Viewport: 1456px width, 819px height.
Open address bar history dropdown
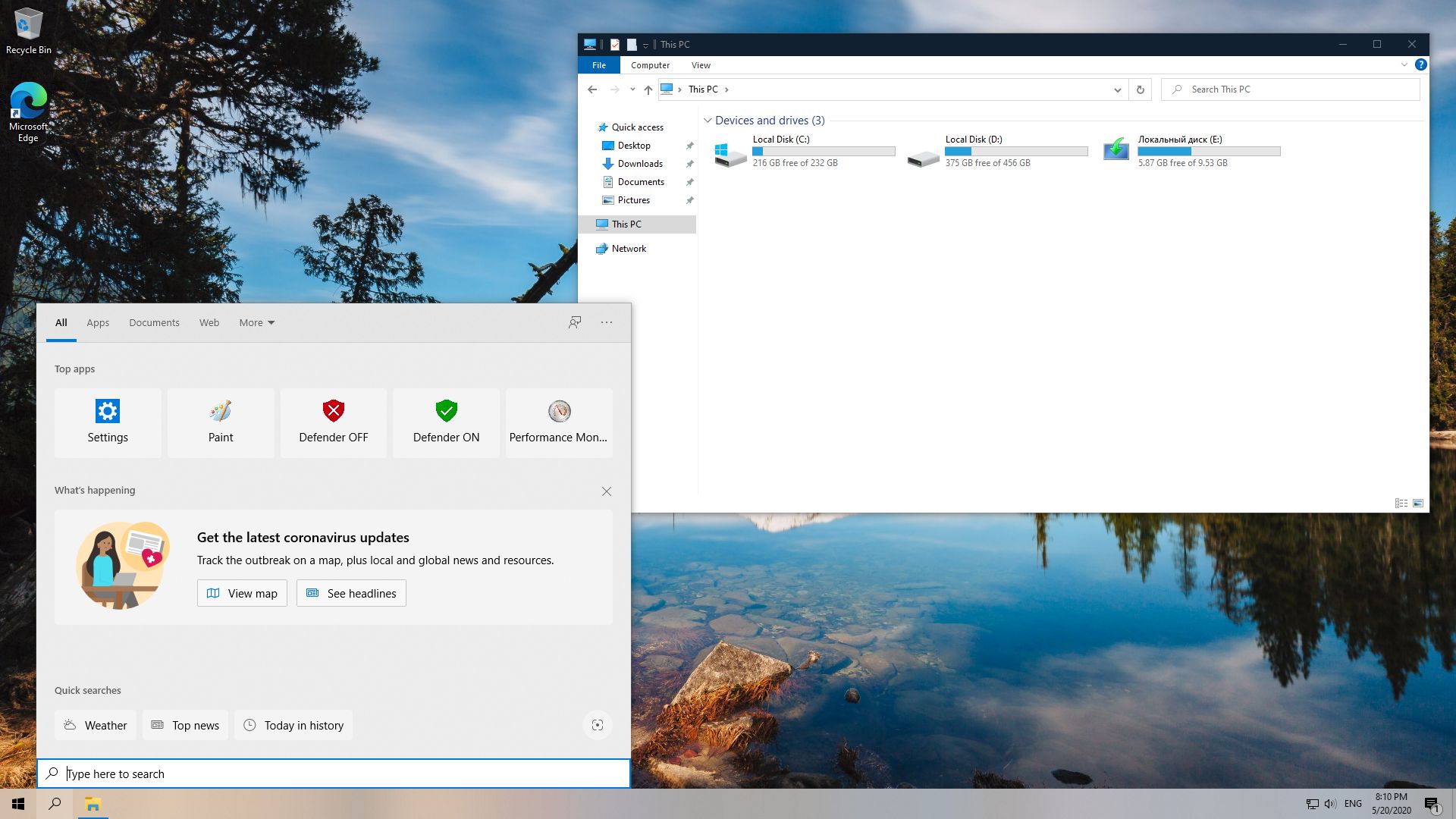pos(1117,89)
